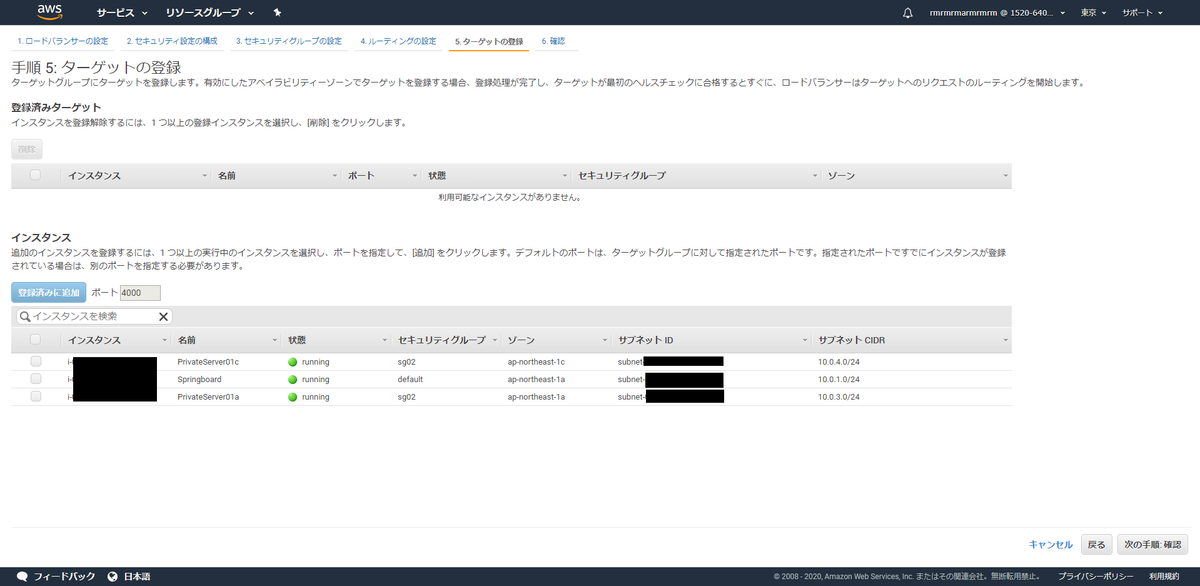Image resolution: width=1200 pixels, height=586 pixels.
Task: Click the PrivateServer01a name cell
Action: click(x=208, y=397)
